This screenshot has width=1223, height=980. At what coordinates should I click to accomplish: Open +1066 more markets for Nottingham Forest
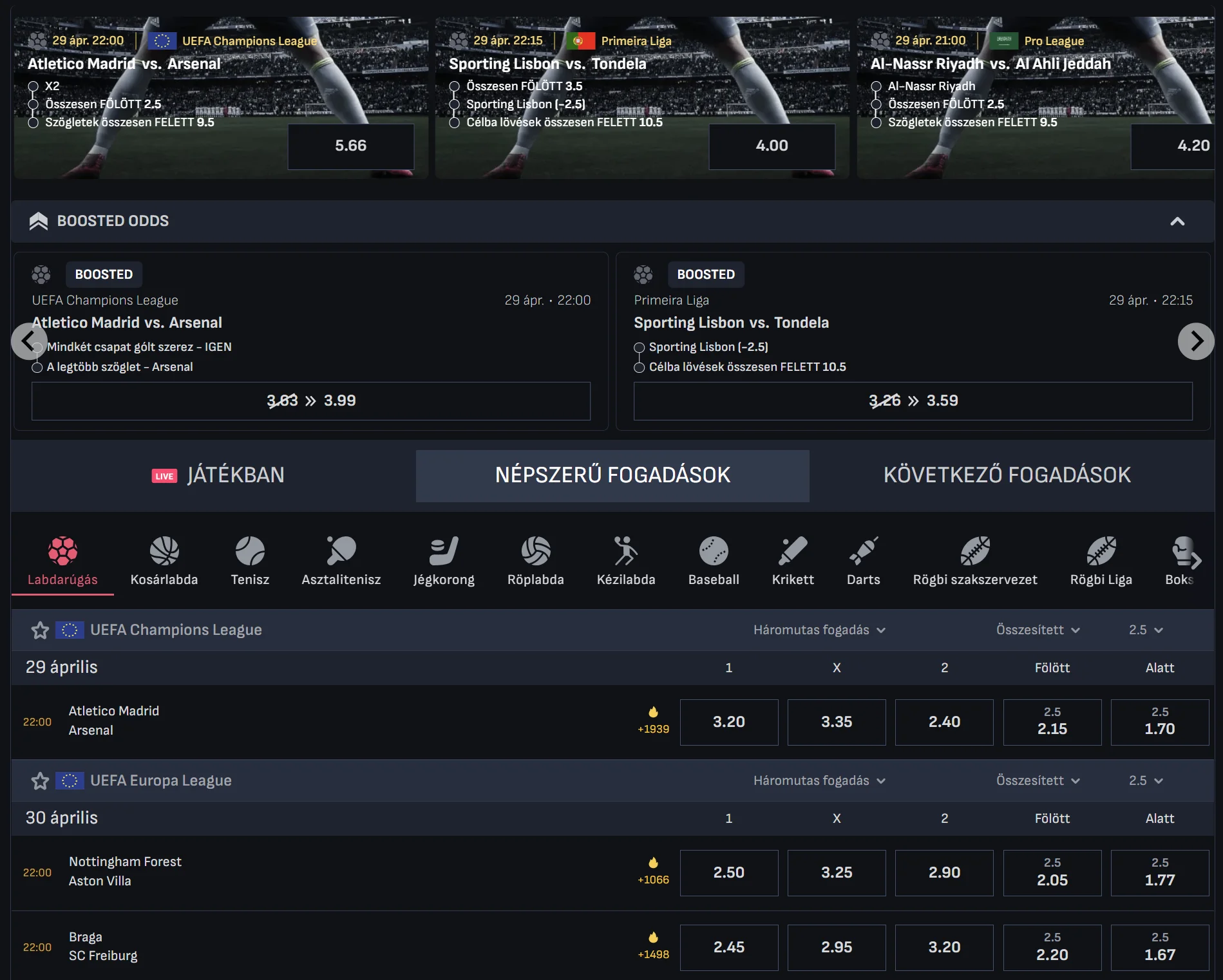pos(653,880)
